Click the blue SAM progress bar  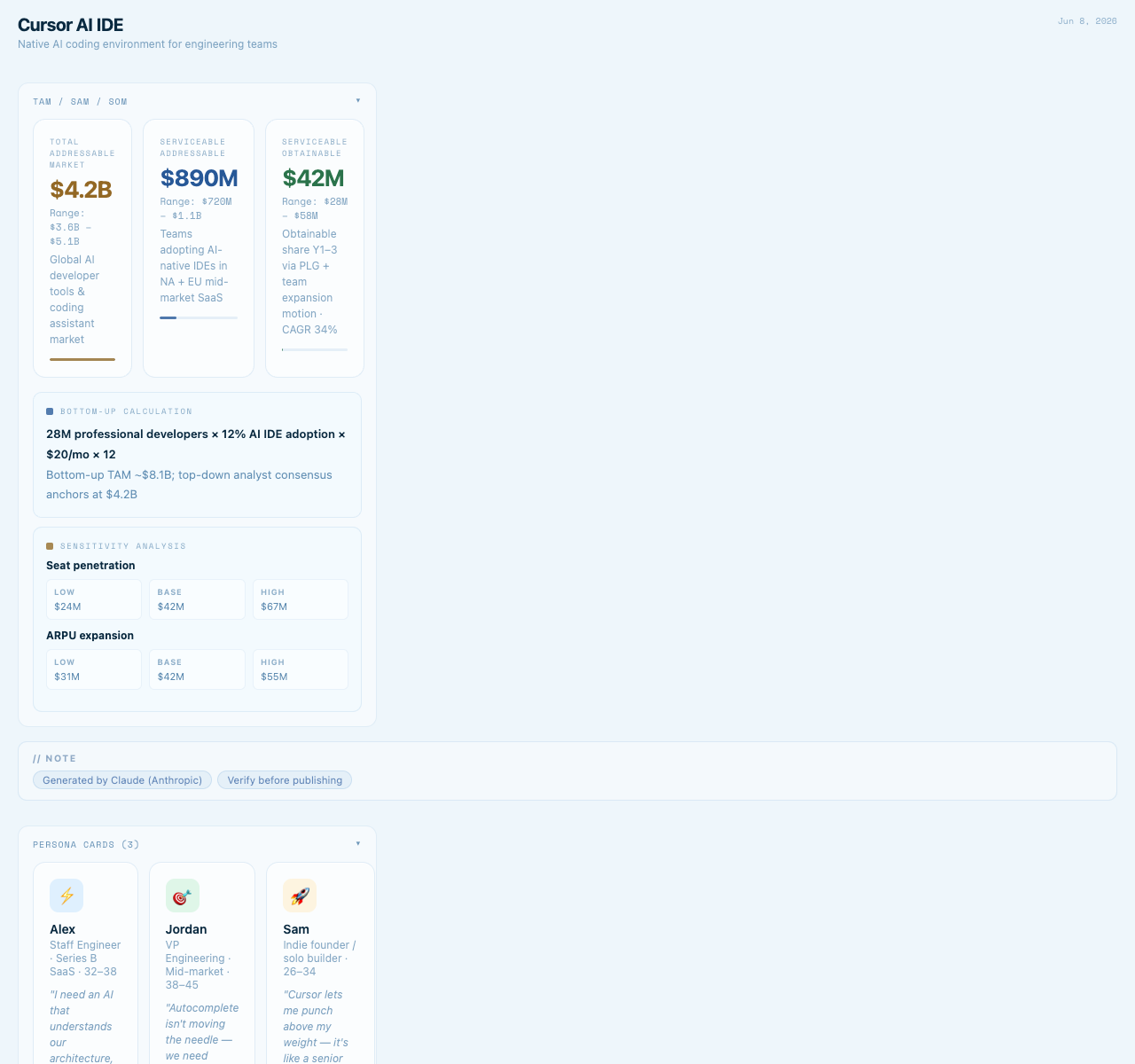point(199,317)
